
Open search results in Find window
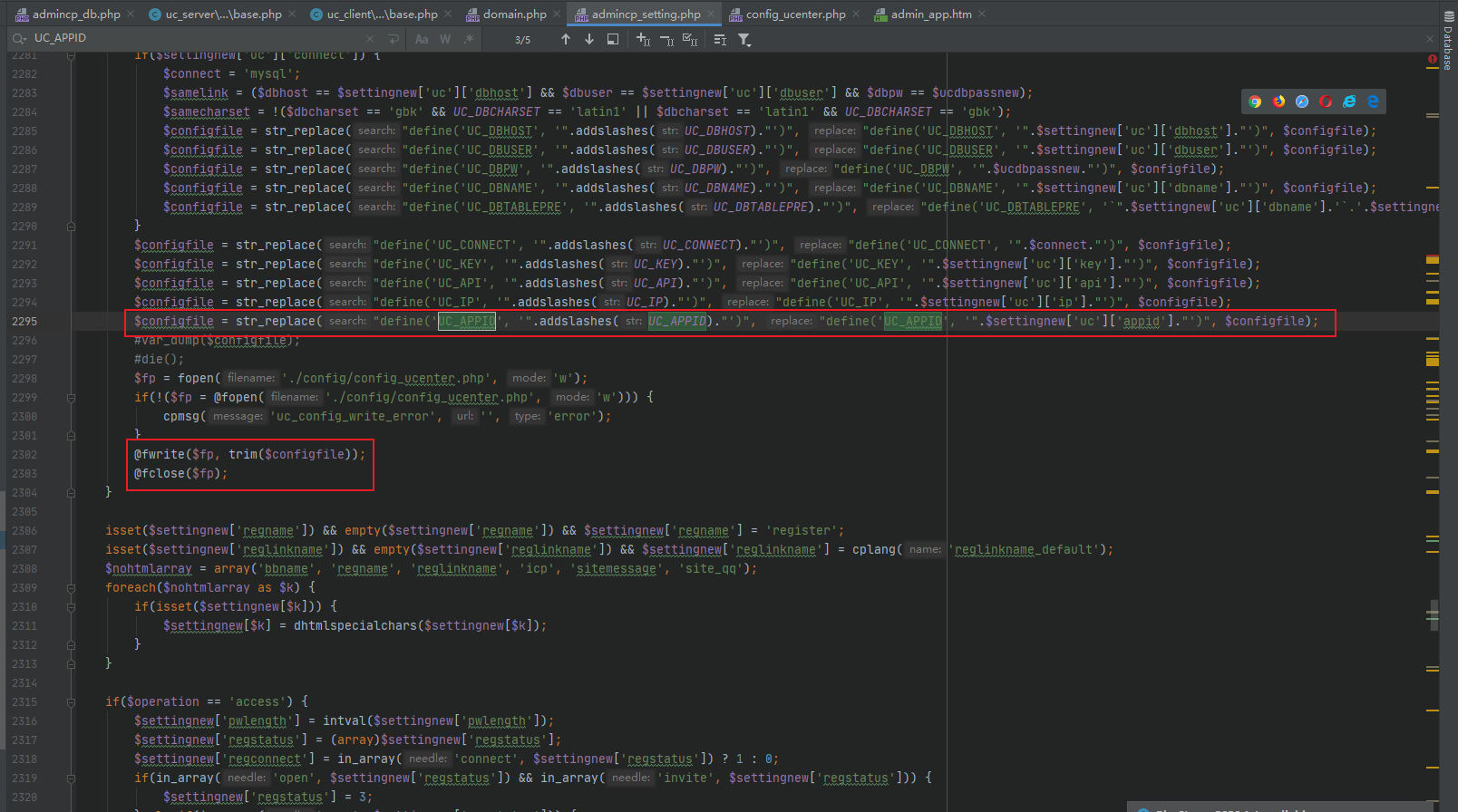[x=613, y=39]
